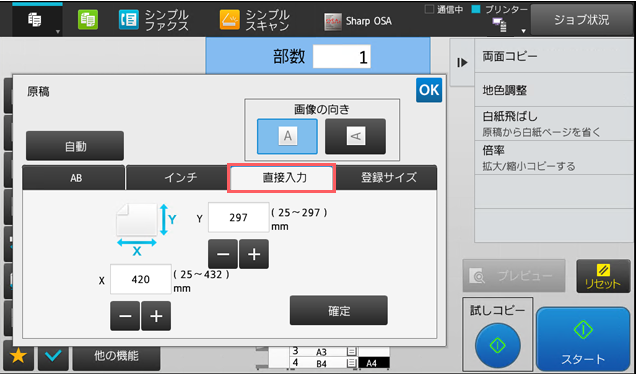
Task: Edit the Y value field 297
Action: point(238,217)
